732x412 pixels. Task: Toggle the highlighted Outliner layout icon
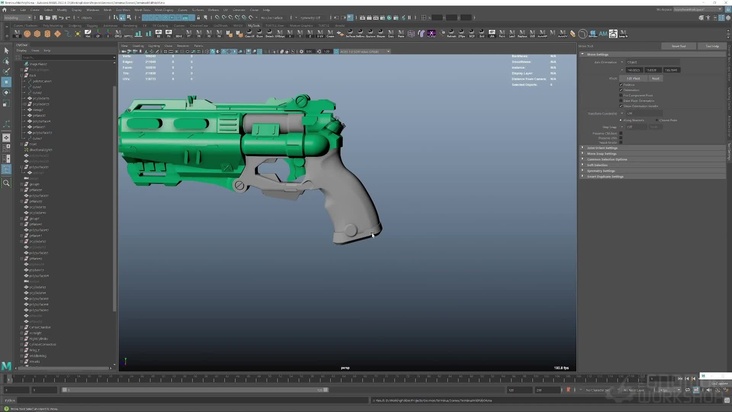(6, 169)
